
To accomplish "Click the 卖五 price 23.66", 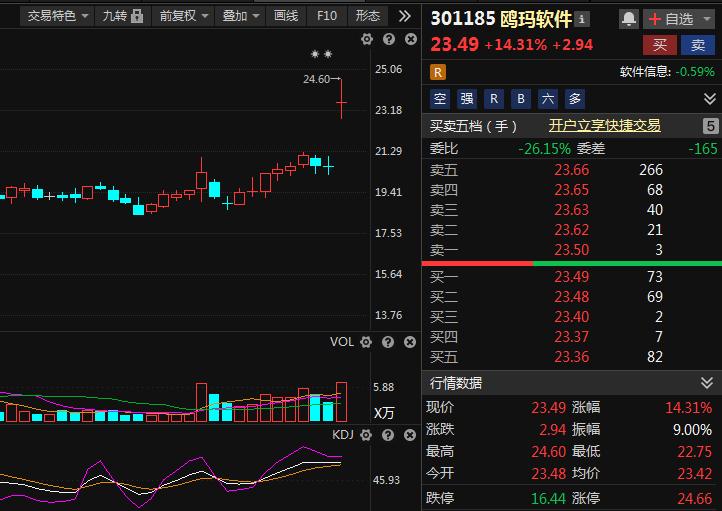I will coord(571,170).
